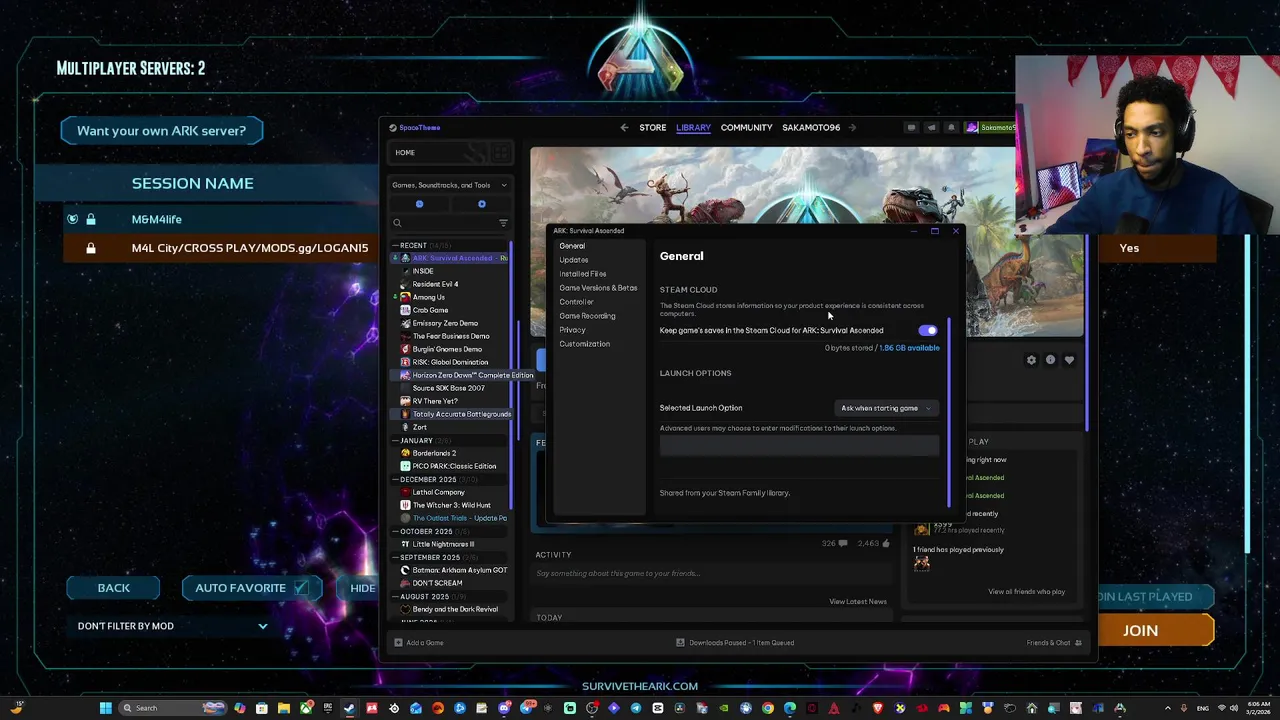Click View Latest News link
Screen dimensions: 1280x720
click(x=858, y=602)
